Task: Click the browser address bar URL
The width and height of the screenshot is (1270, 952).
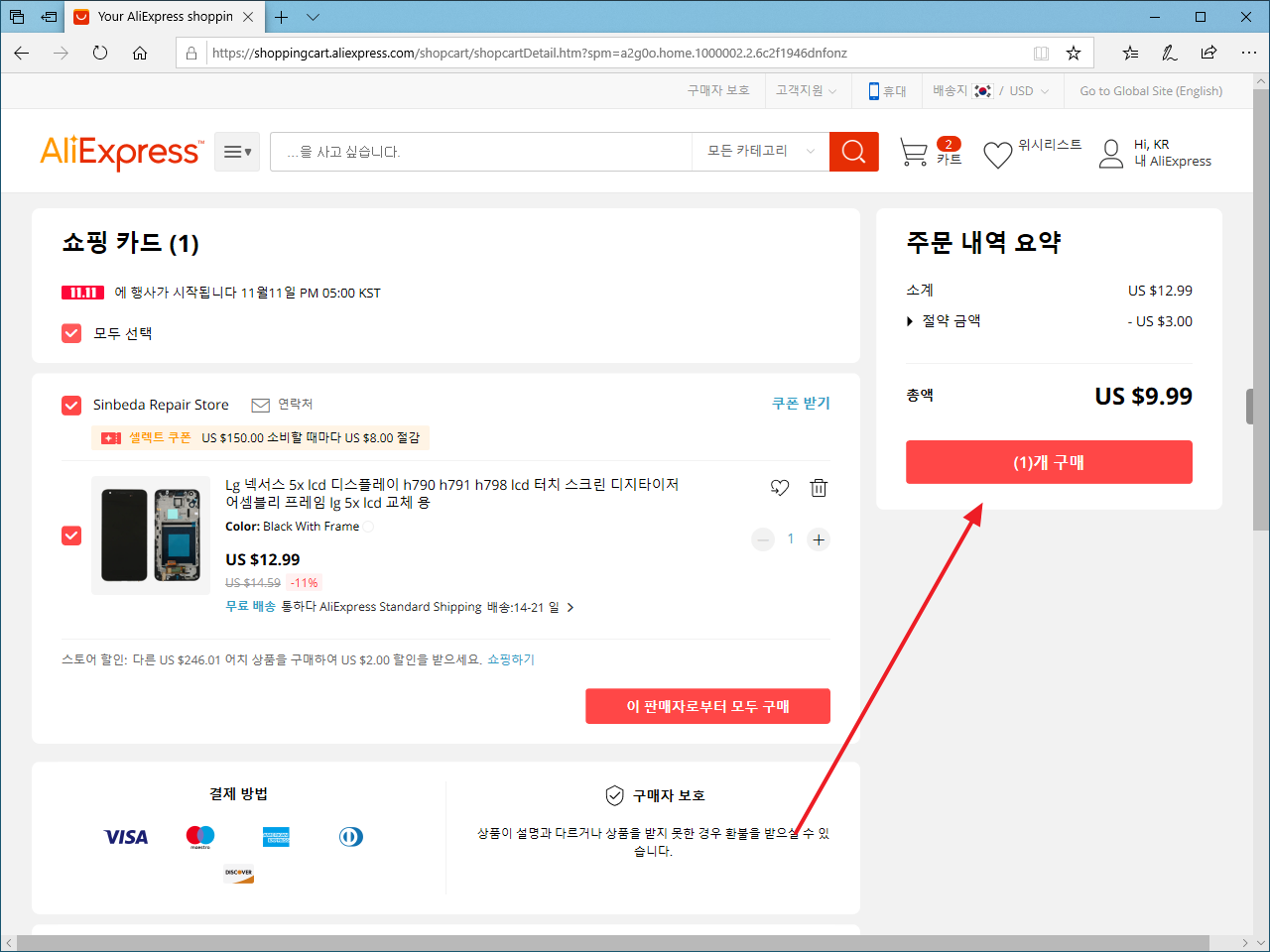Action: point(530,53)
